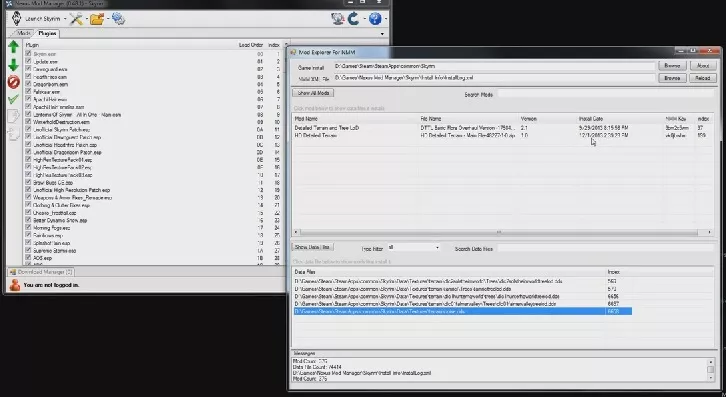This screenshot has height=397, width=726.
Task: Sort by the Load Order column header
Action: 250,45
